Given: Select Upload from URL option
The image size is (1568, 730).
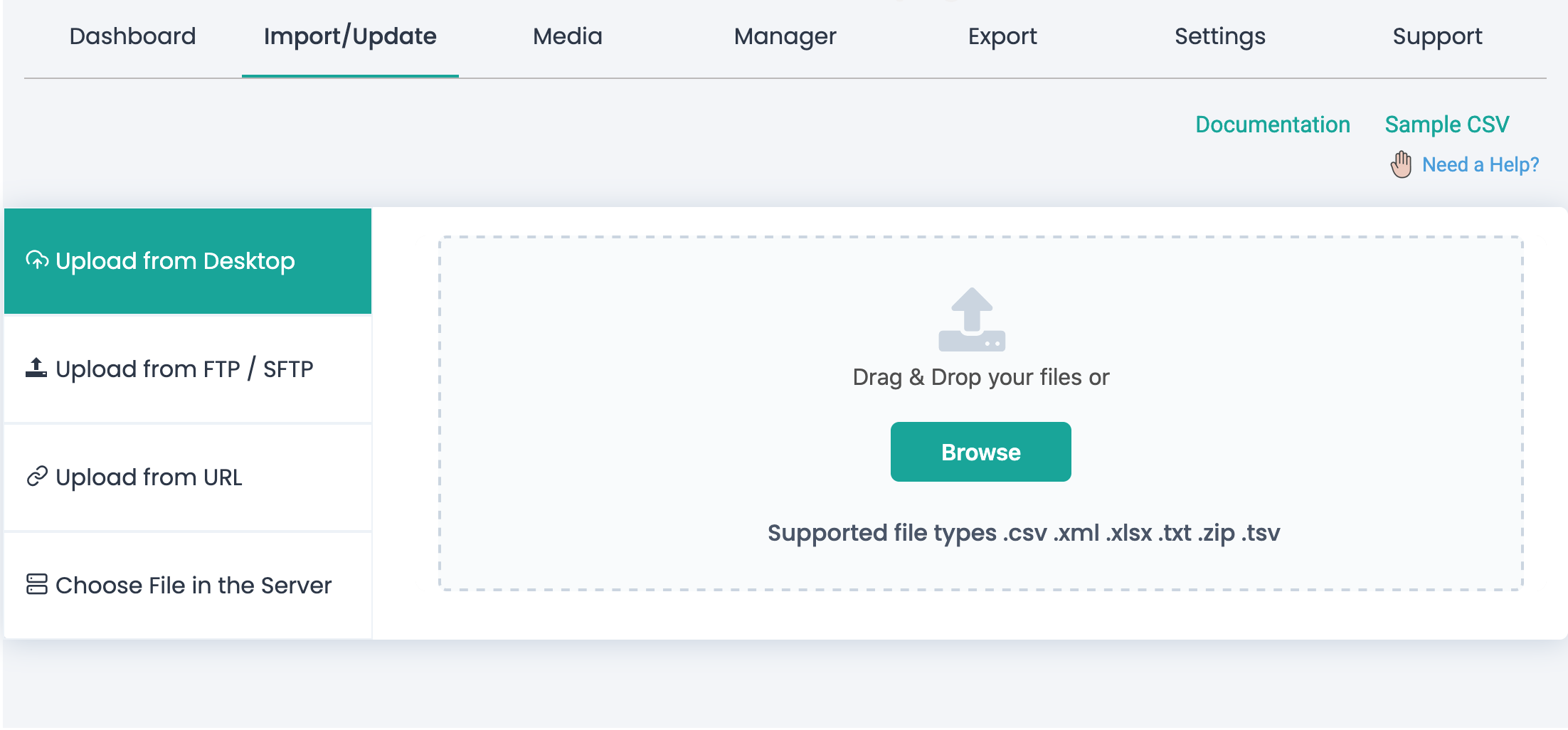Looking at the screenshot, I should pyautogui.click(x=188, y=477).
